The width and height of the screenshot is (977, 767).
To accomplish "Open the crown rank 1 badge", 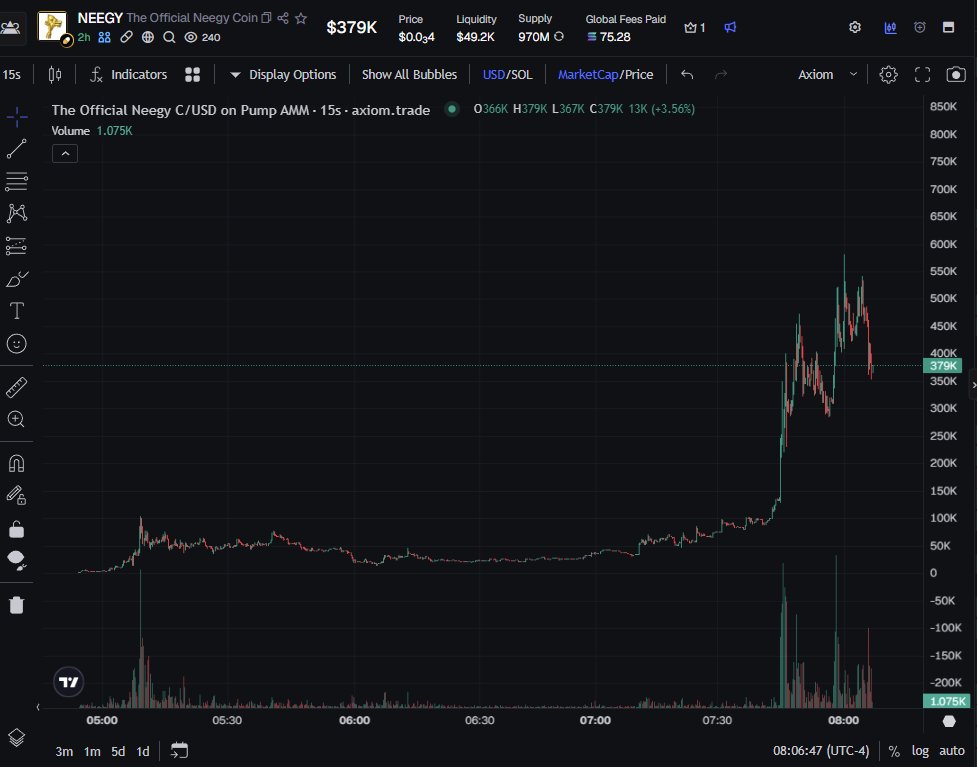I will [694, 27].
